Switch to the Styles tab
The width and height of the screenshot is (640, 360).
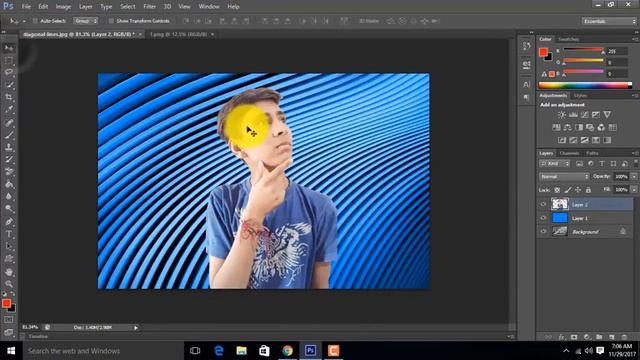coord(580,96)
